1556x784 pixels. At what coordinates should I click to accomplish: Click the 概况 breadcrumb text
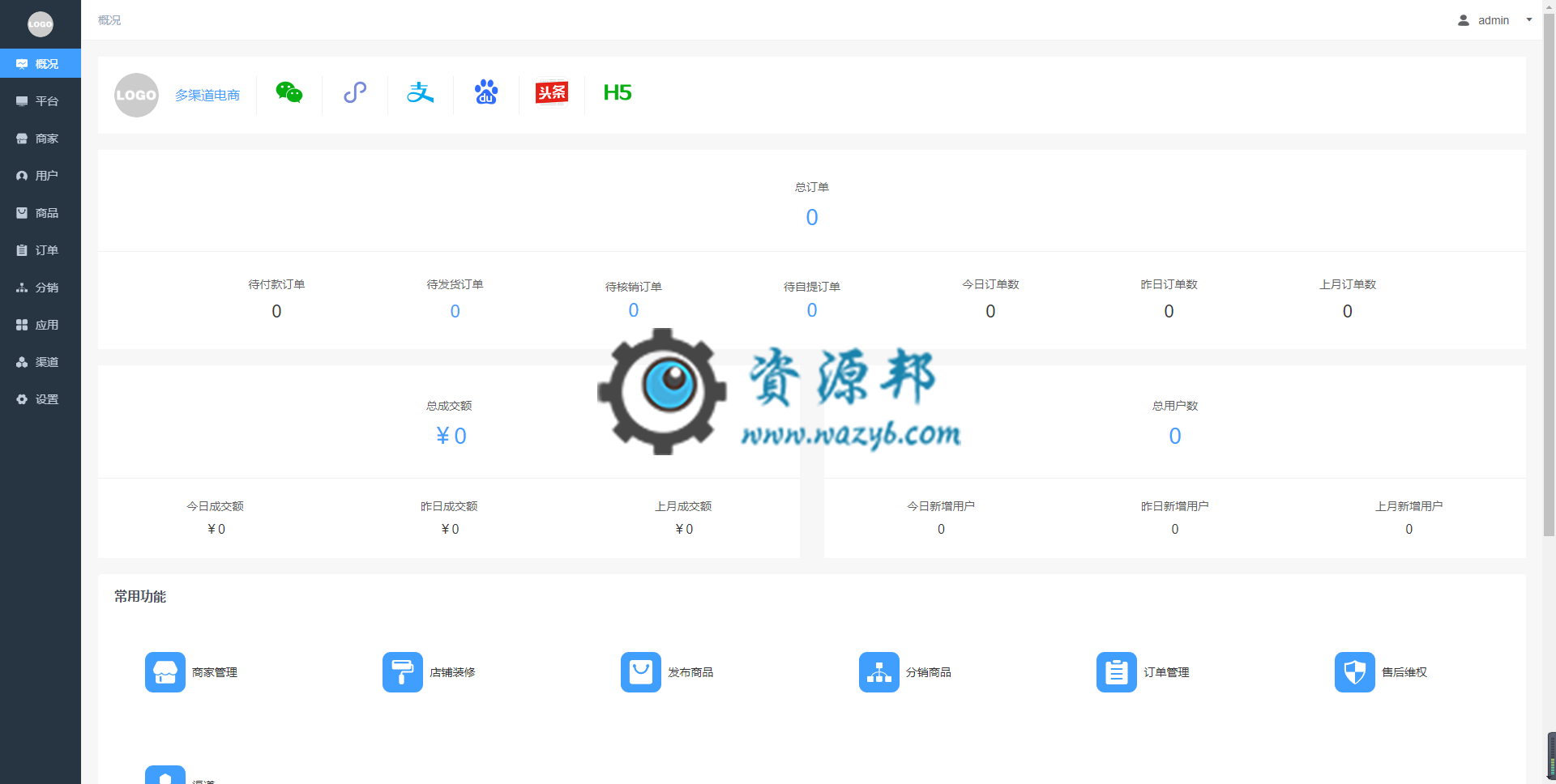[x=109, y=20]
